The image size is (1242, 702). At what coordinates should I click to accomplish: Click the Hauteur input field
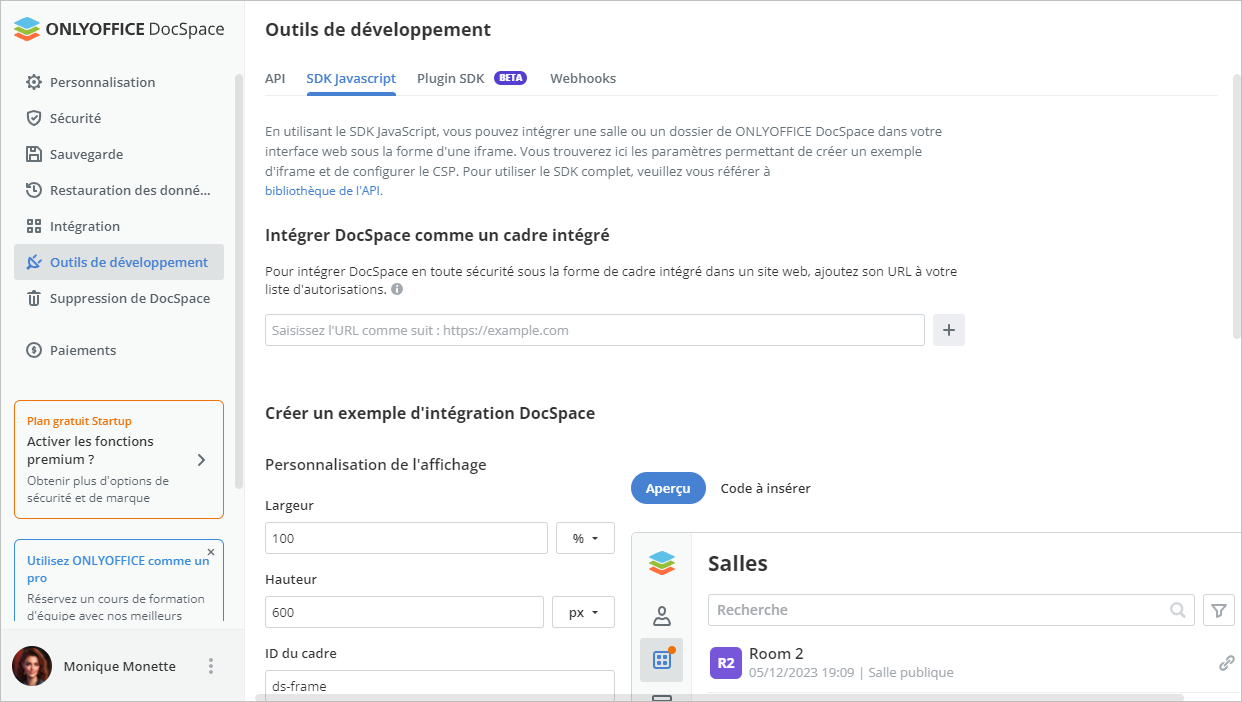point(404,612)
